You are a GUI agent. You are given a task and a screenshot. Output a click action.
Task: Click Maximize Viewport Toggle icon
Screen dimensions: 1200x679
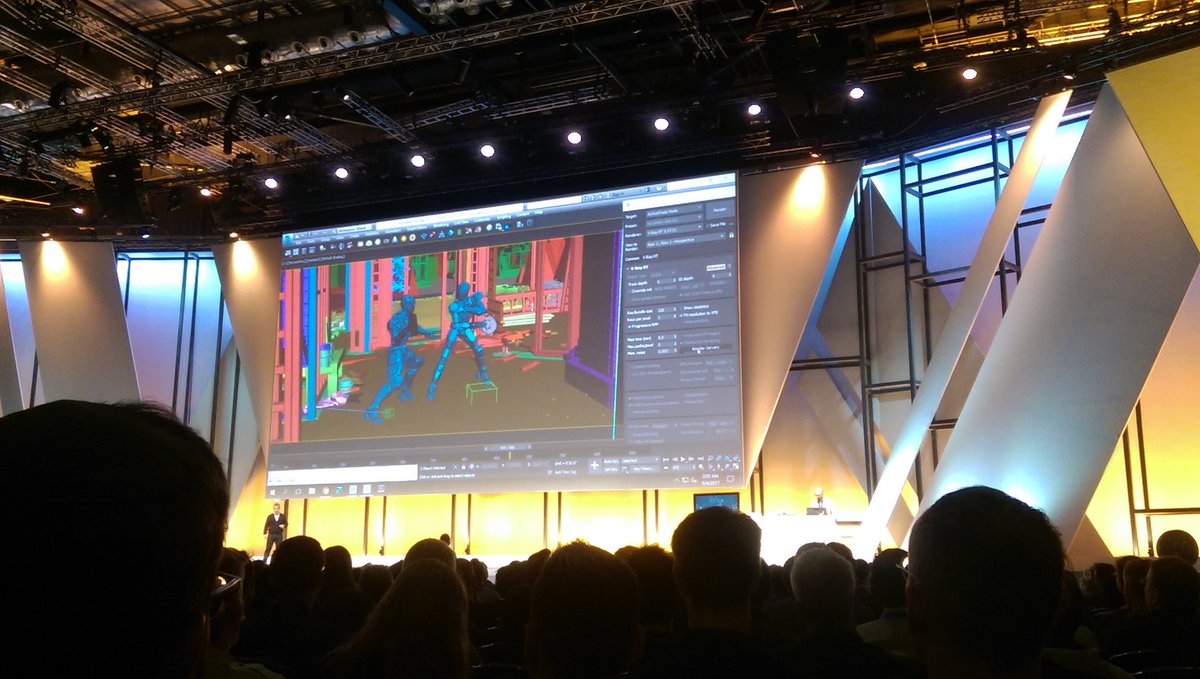pyautogui.click(x=736, y=467)
